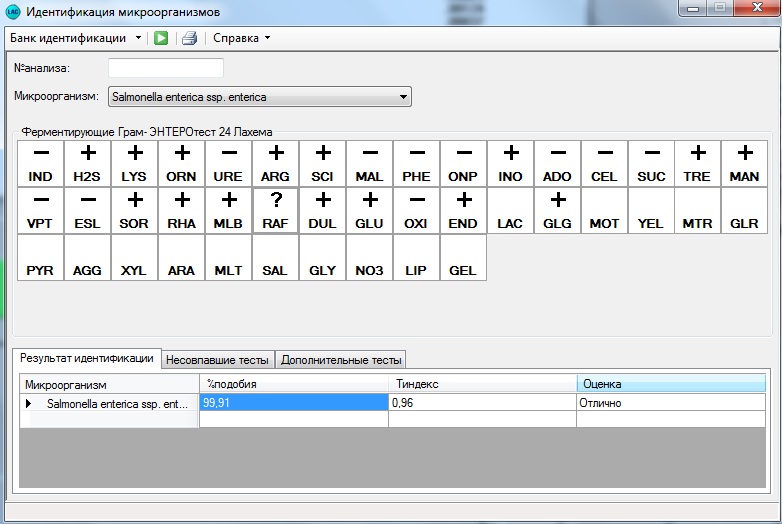Click the %подобия column header

[293, 384]
